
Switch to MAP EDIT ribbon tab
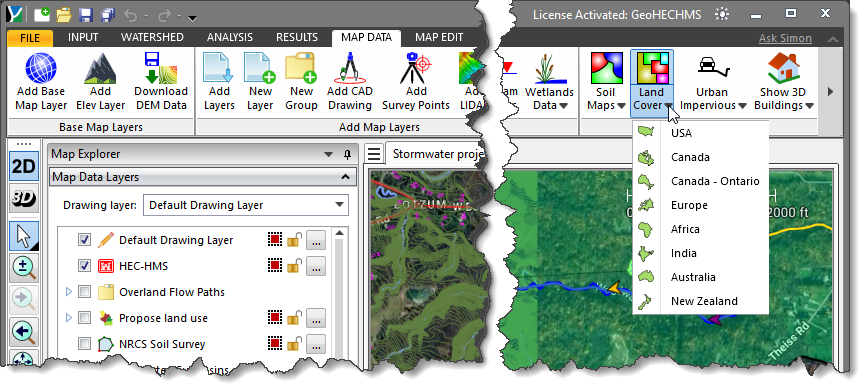point(439,37)
